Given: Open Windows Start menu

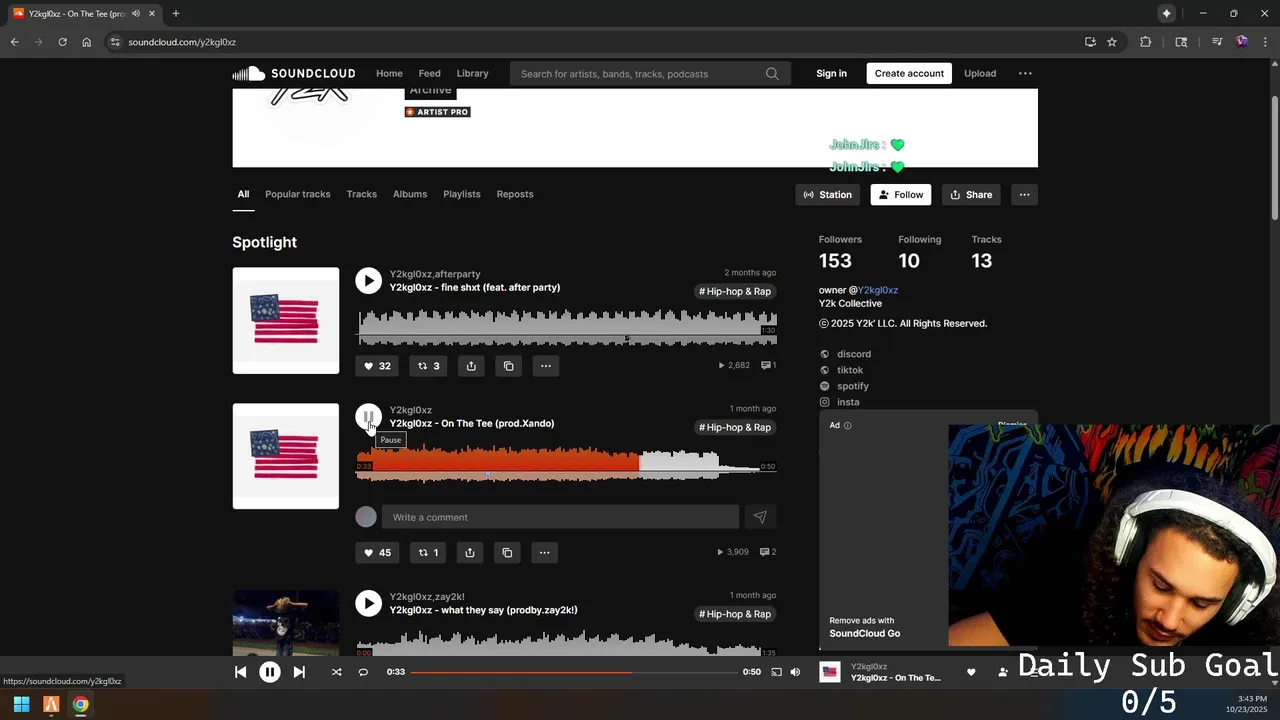Looking at the screenshot, I should pos(21,704).
